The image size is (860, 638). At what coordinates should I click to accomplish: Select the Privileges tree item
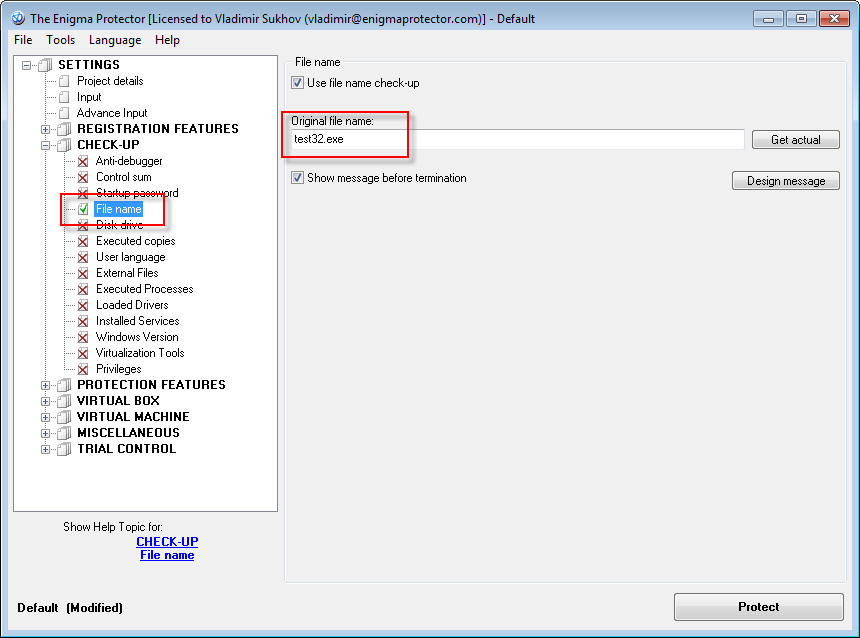[x=118, y=369]
